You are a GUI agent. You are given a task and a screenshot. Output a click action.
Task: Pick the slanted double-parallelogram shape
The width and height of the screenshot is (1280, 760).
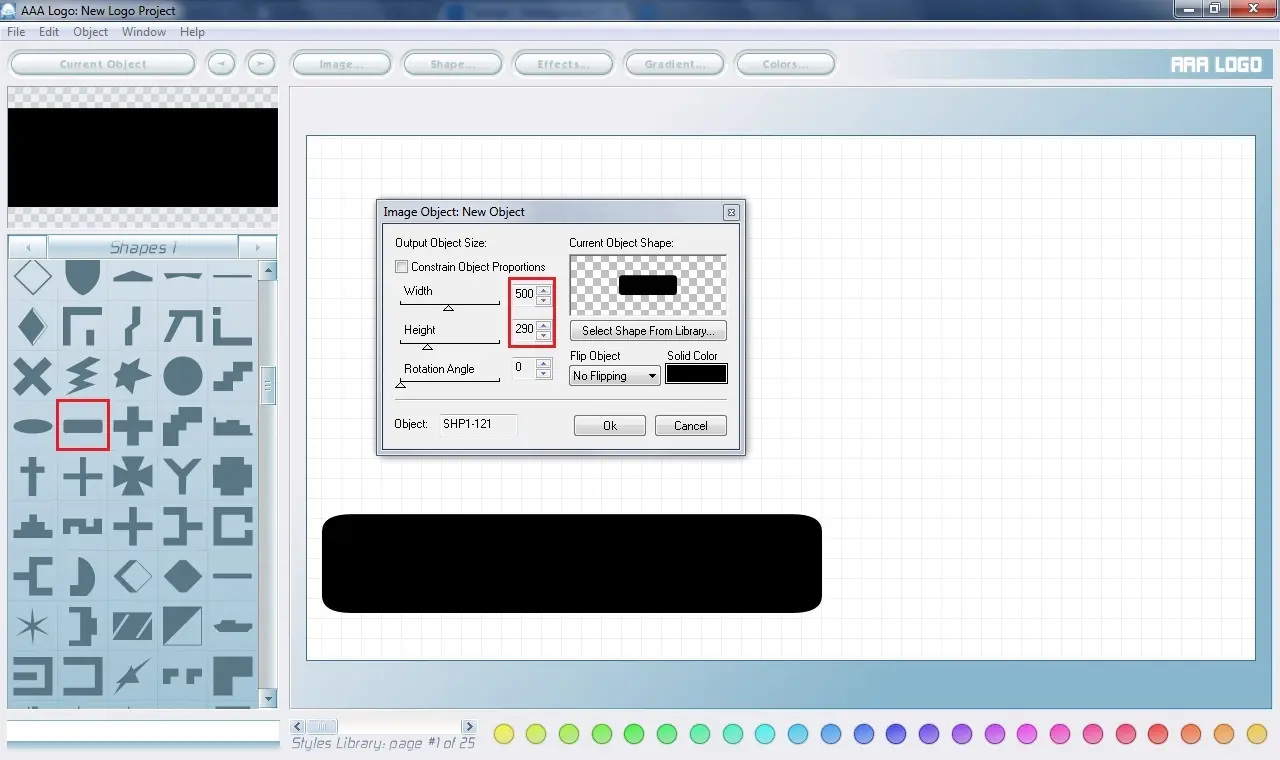[x=133, y=627]
